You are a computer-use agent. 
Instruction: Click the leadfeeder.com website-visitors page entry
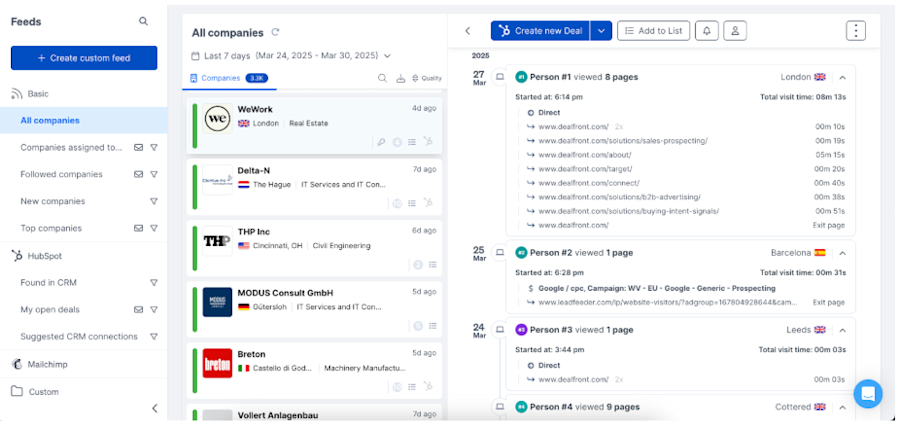pyautogui.click(x=666, y=302)
